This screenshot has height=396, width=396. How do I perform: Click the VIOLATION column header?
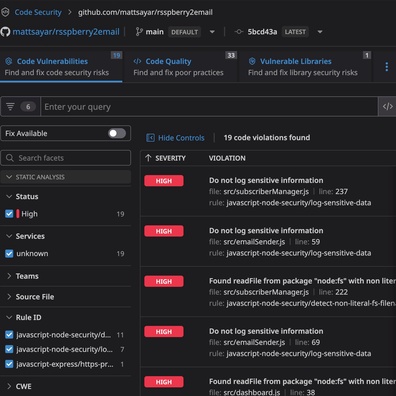pos(227,158)
